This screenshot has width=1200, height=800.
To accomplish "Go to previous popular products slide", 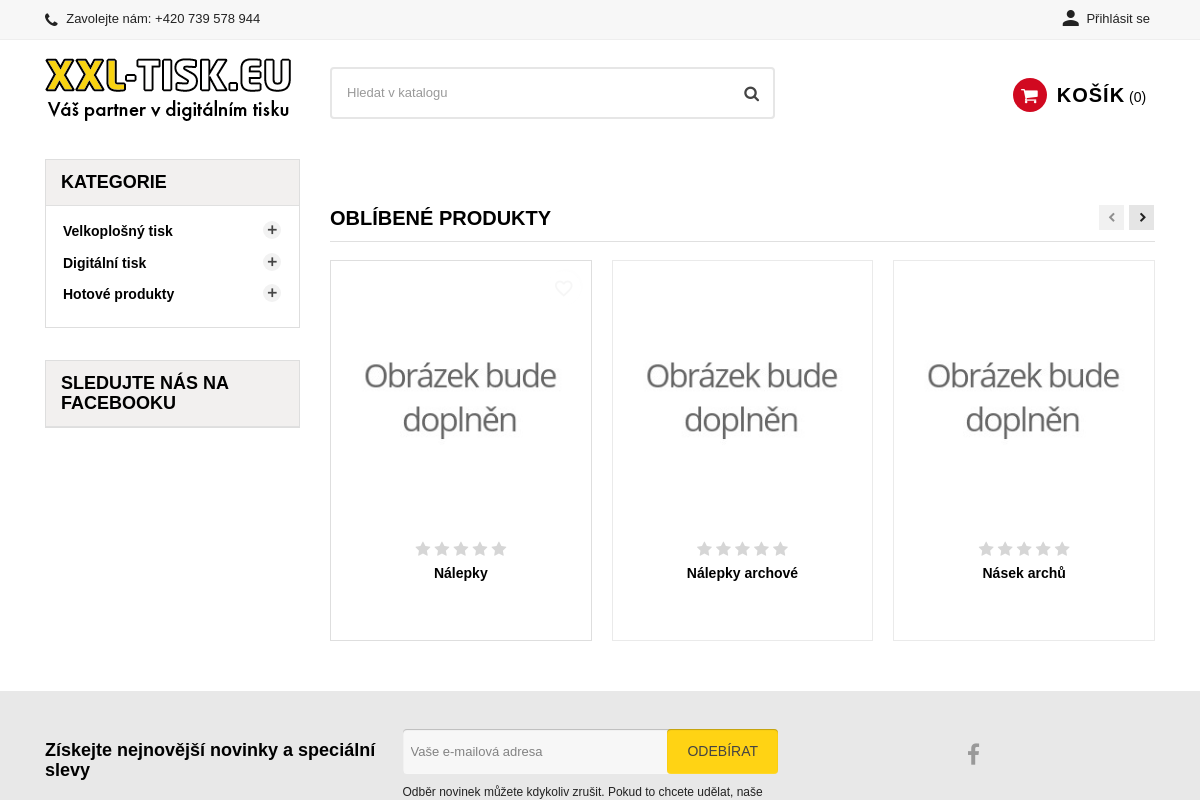I will (x=1111, y=217).
